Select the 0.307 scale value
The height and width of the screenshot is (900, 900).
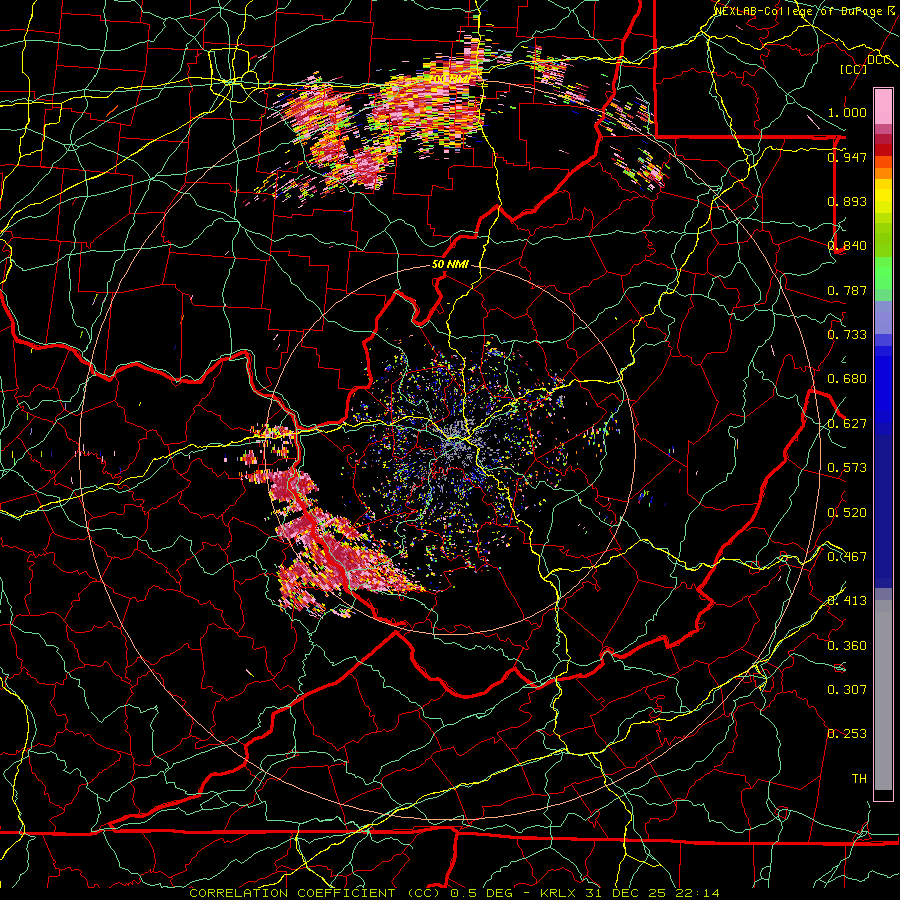click(x=847, y=690)
